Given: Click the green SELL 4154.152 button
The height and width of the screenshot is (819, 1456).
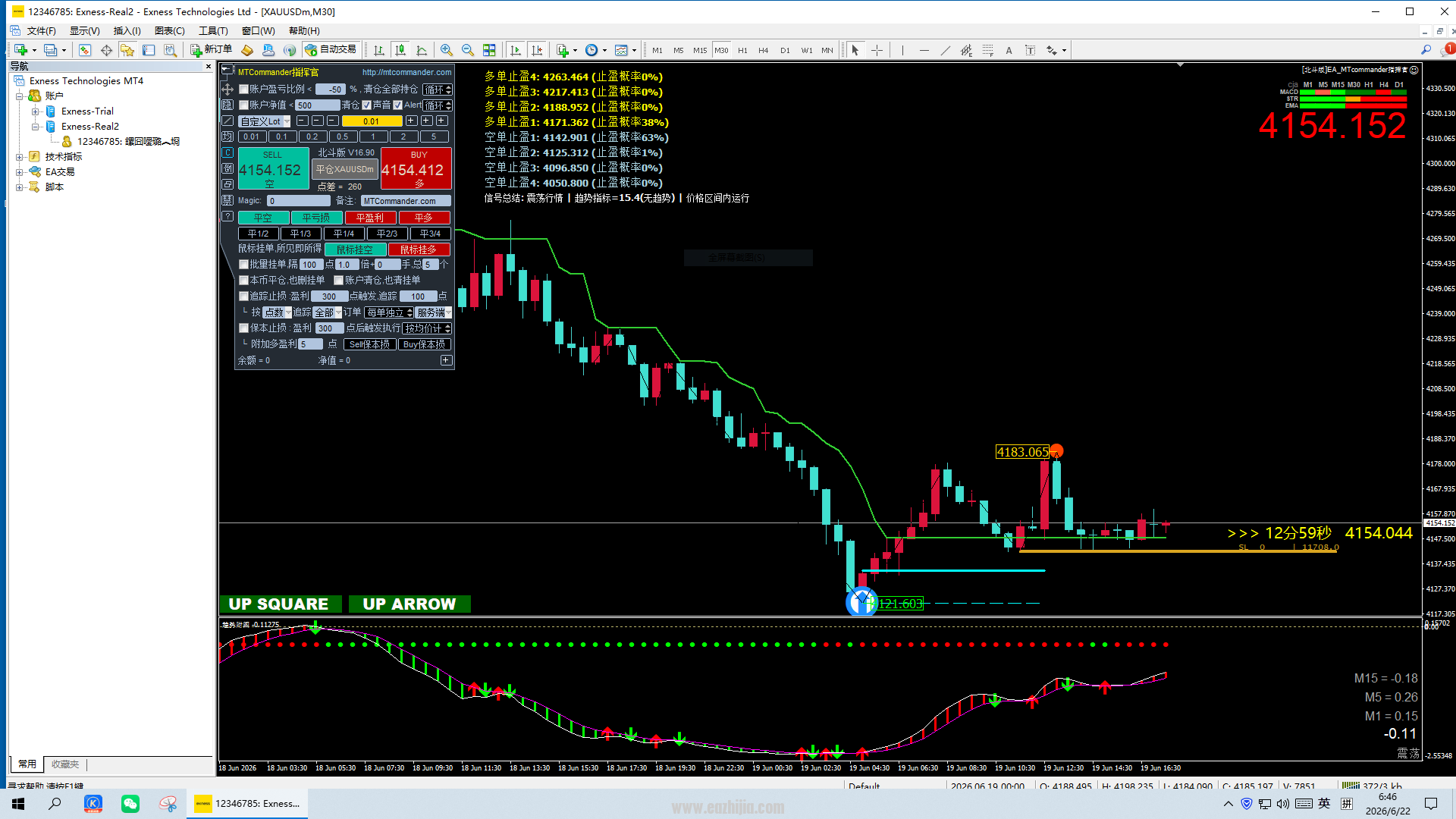Looking at the screenshot, I should (274, 168).
